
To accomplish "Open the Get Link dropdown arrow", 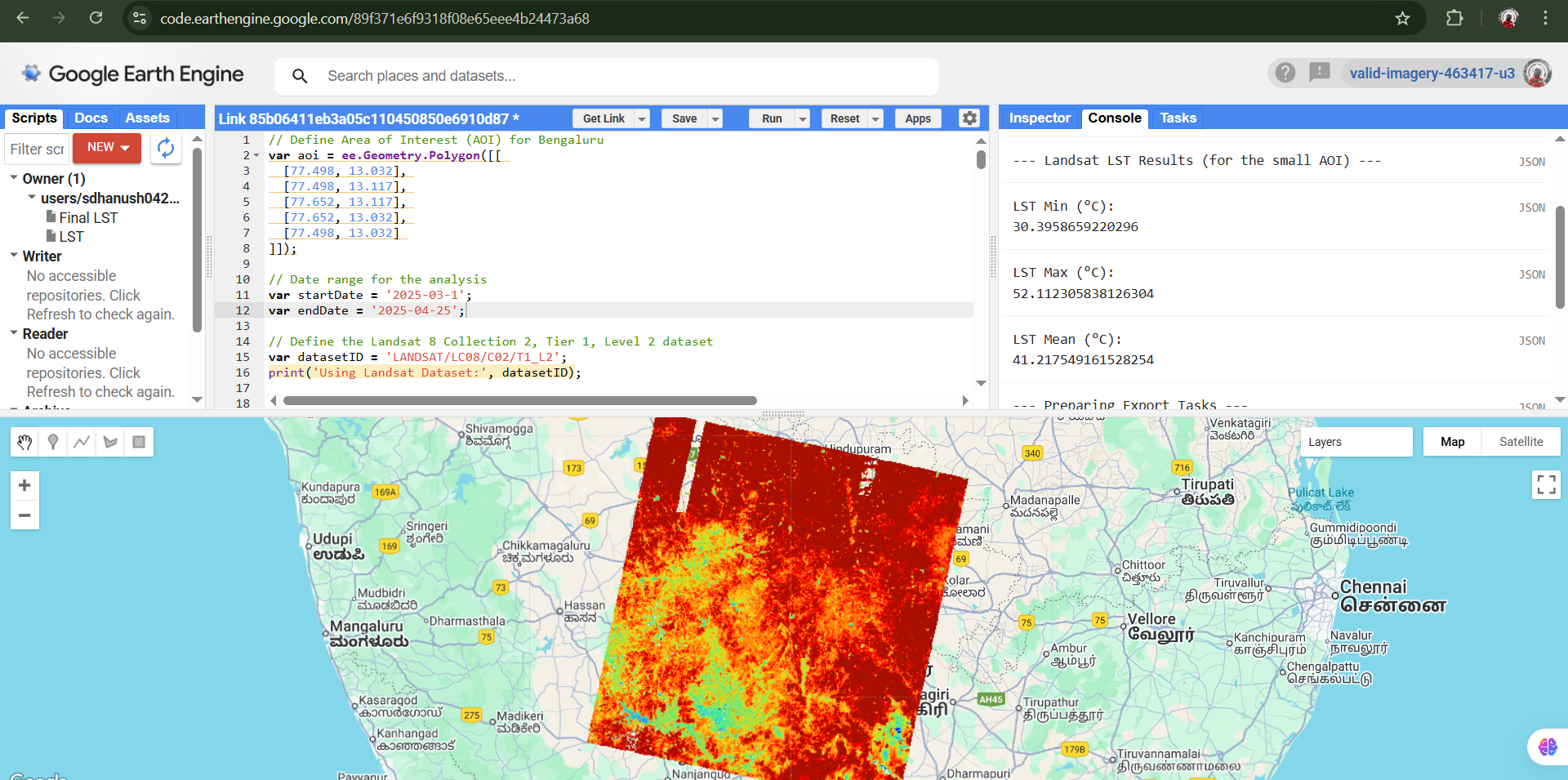I will click(x=641, y=118).
